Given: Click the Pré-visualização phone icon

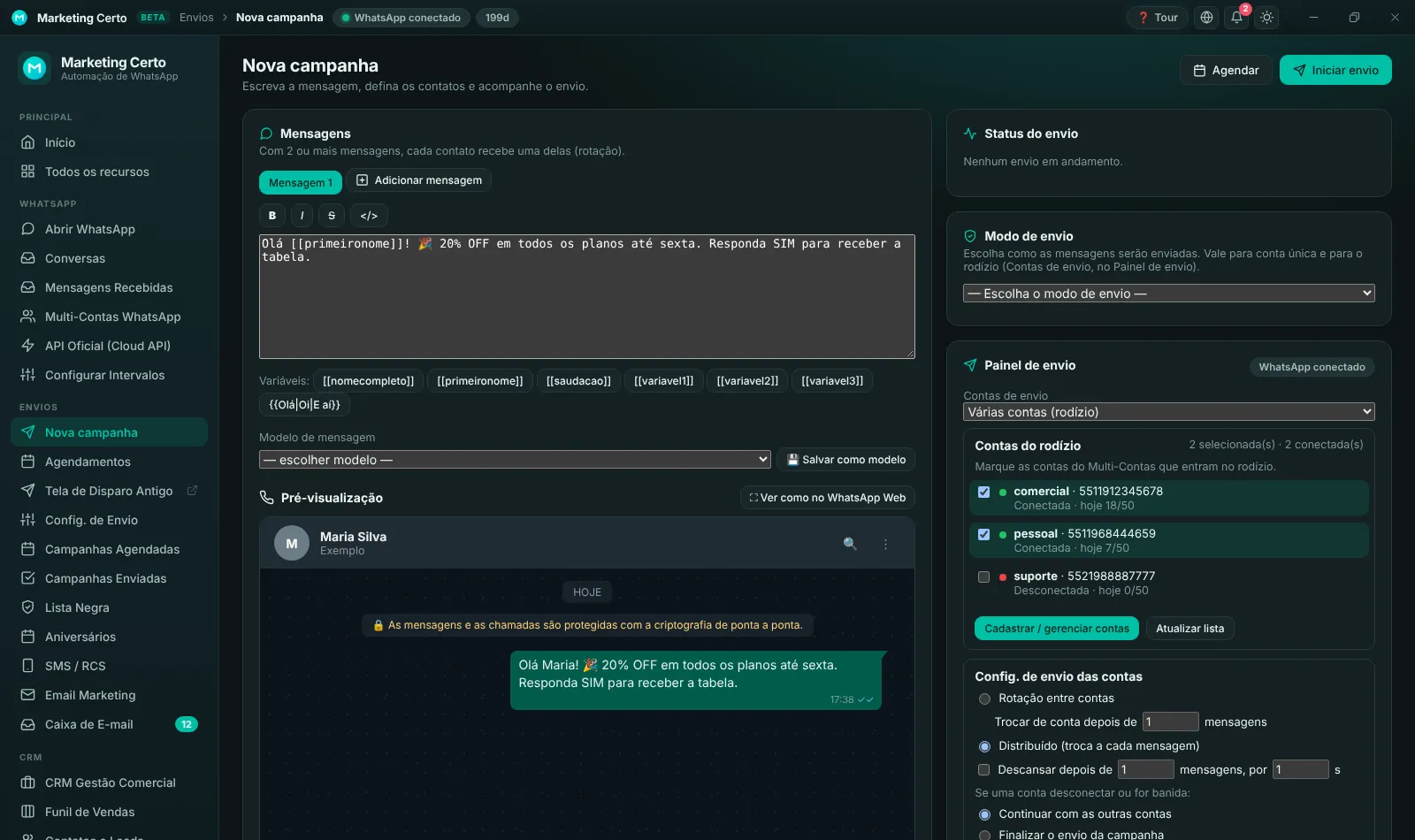Looking at the screenshot, I should 266,498.
